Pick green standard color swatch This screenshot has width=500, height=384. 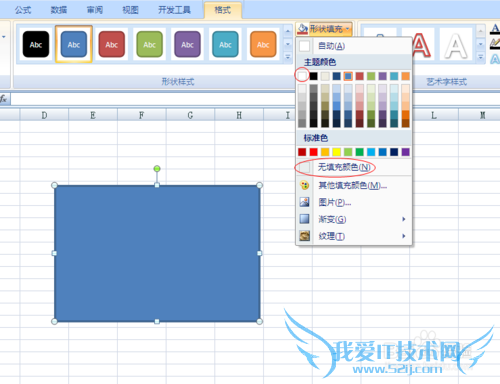point(360,152)
